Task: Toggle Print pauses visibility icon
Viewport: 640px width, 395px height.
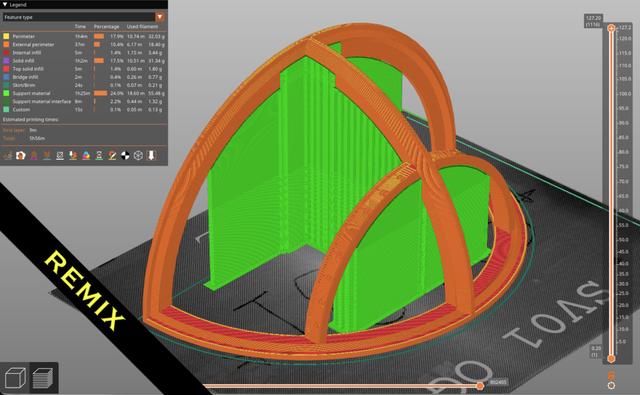Action: tap(99, 155)
